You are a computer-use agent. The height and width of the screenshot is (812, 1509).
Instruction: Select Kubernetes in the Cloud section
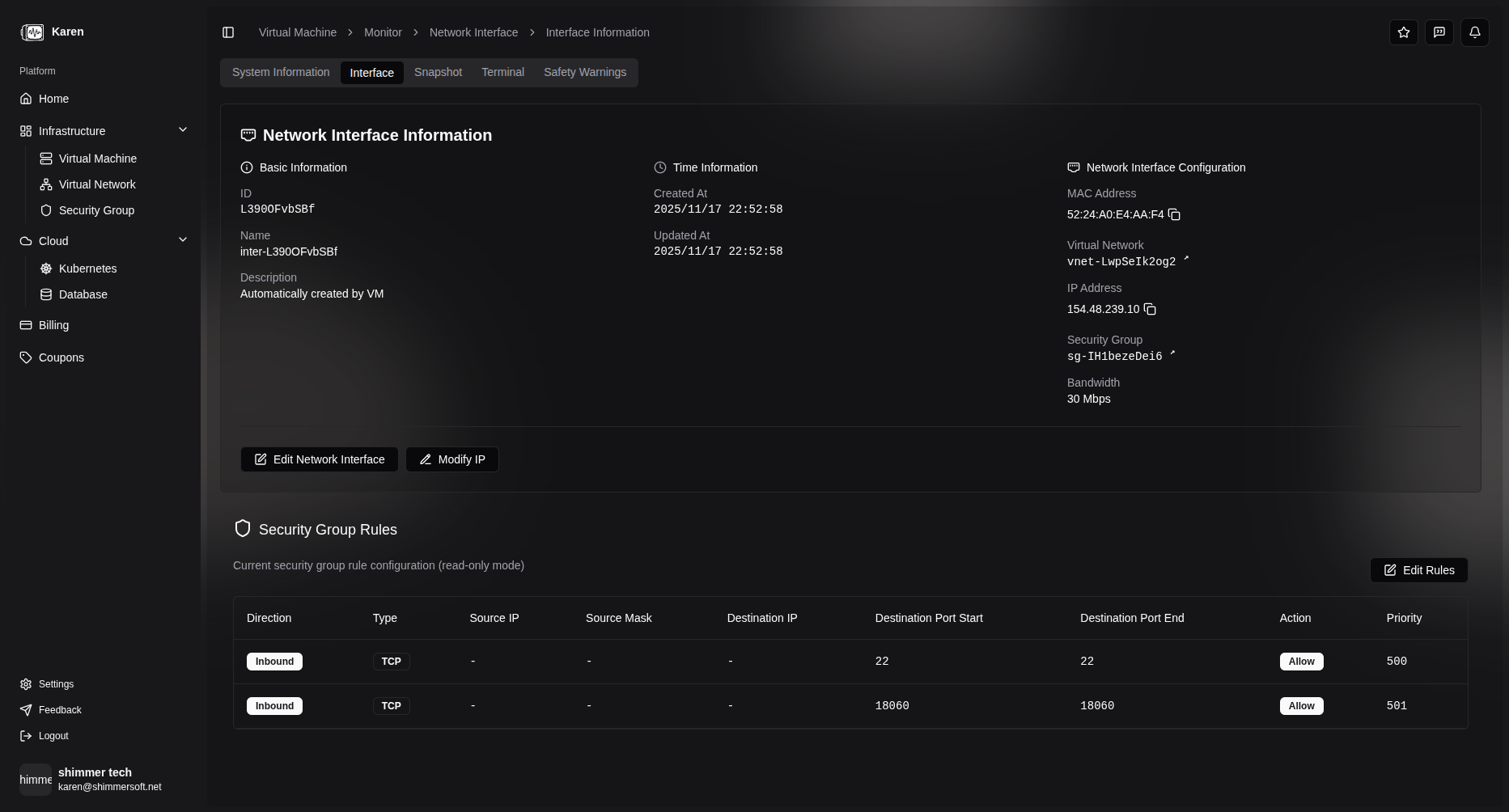coord(87,269)
